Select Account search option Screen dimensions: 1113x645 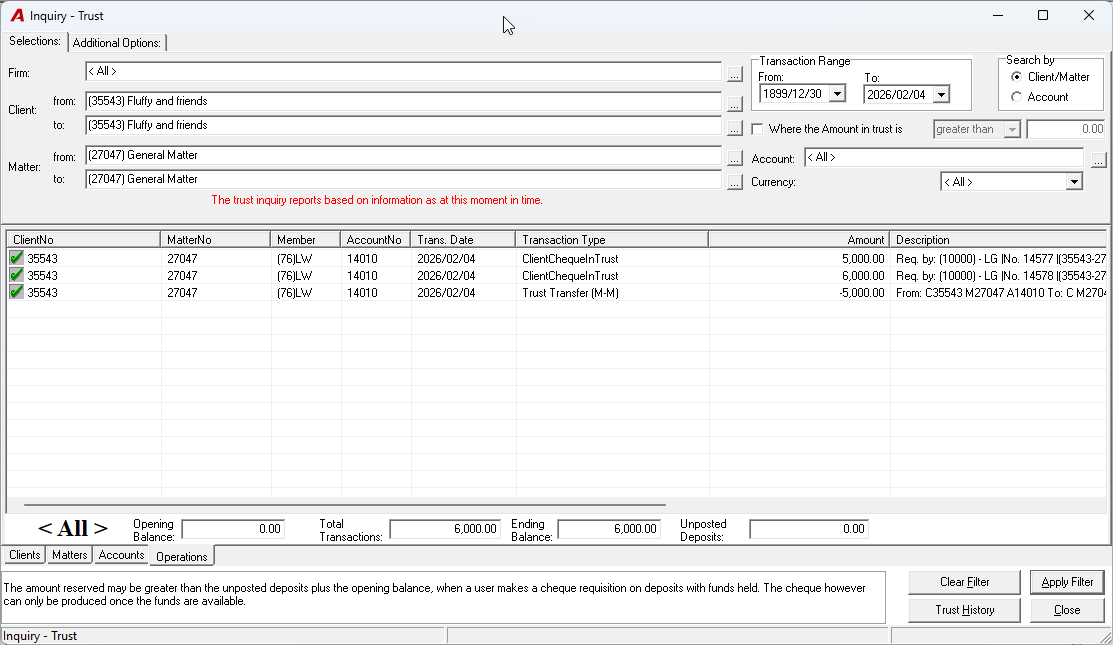point(1016,97)
